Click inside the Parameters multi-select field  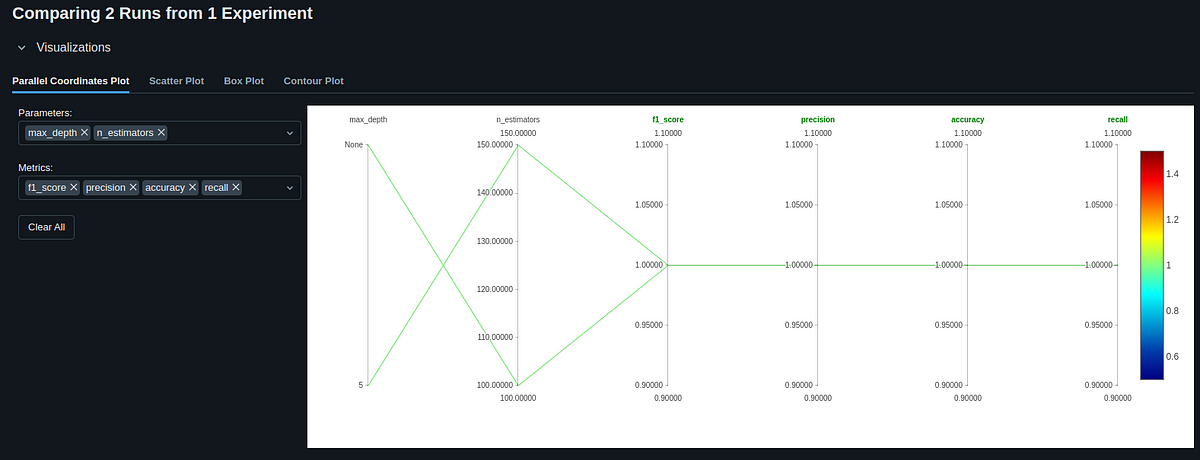click(159, 133)
